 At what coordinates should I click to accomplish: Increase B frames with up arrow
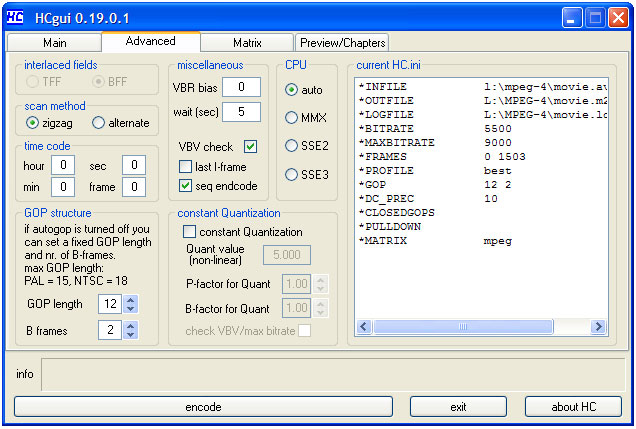click(130, 326)
